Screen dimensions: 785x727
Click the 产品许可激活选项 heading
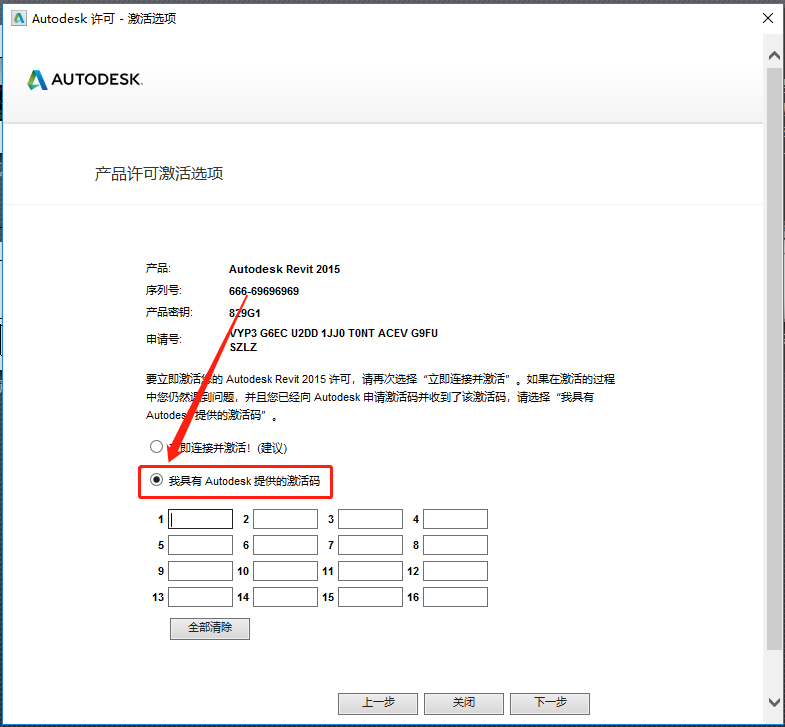(159, 174)
